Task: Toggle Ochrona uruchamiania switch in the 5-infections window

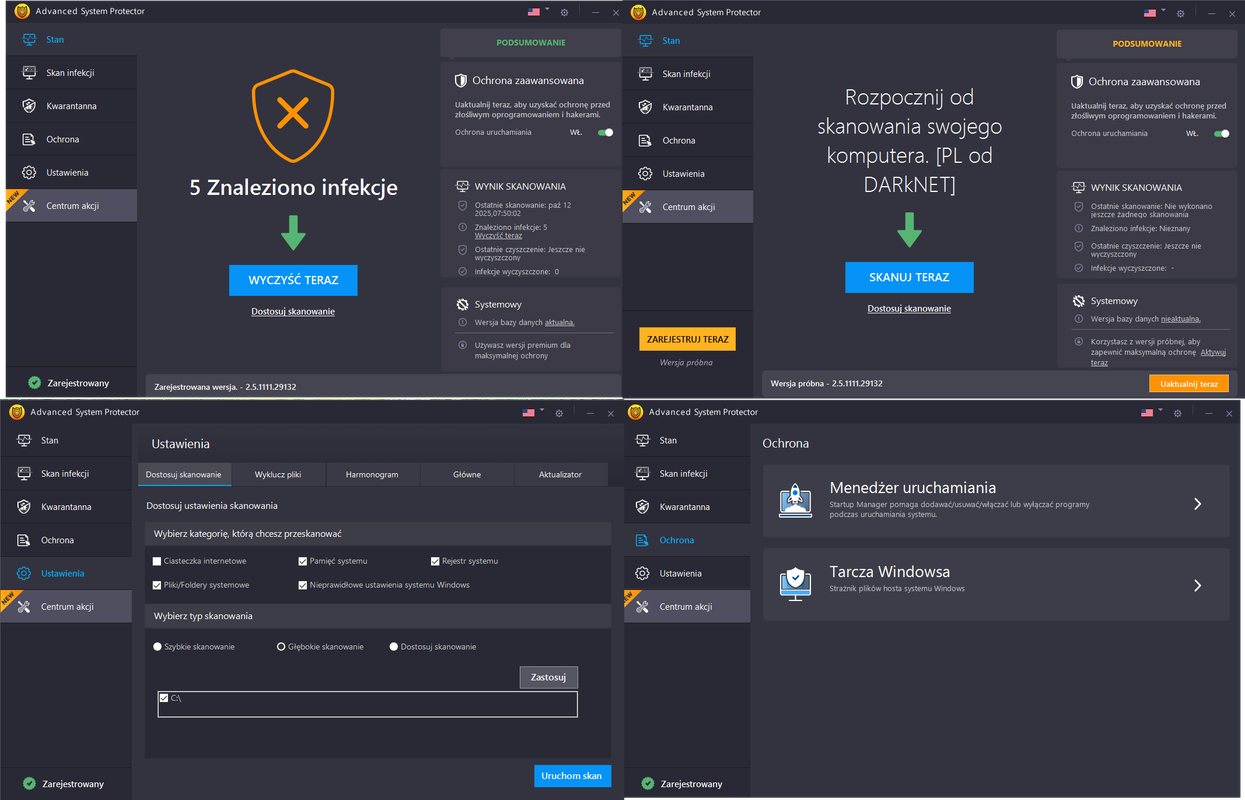Action: pos(605,132)
